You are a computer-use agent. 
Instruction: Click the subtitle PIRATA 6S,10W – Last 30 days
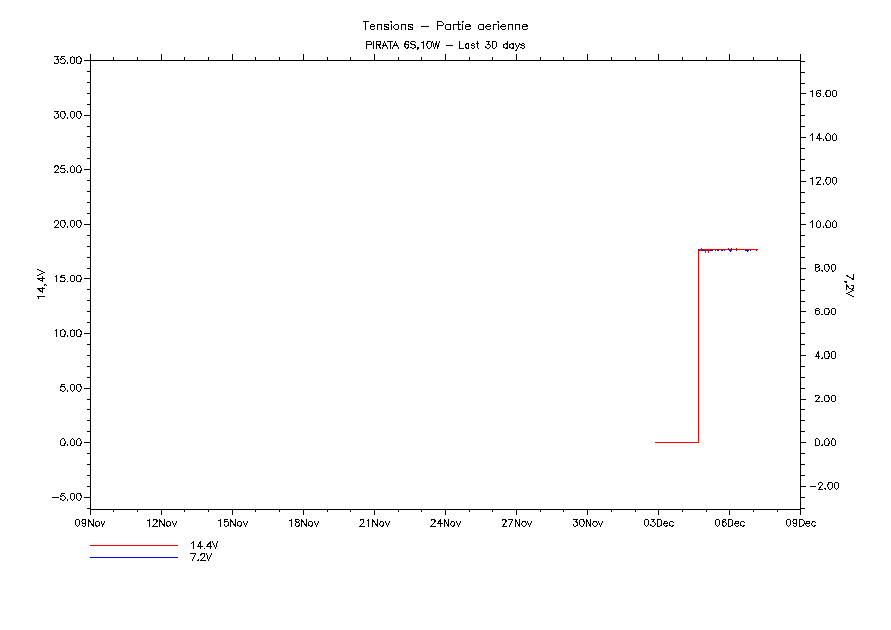(x=445, y=45)
